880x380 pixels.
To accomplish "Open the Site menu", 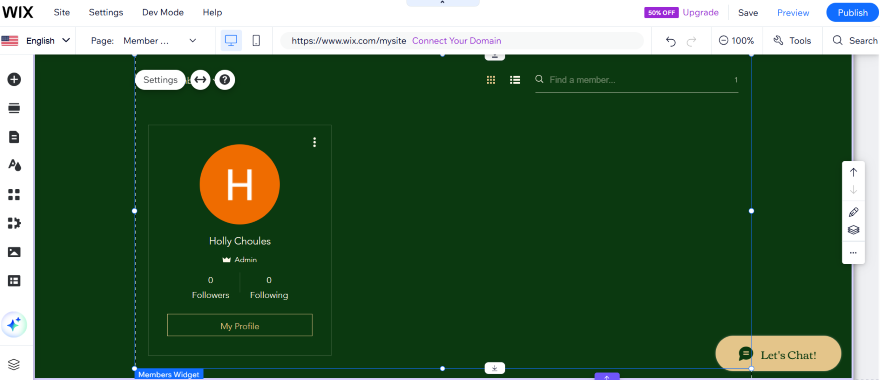I will pyautogui.click(x=62, y=12).
